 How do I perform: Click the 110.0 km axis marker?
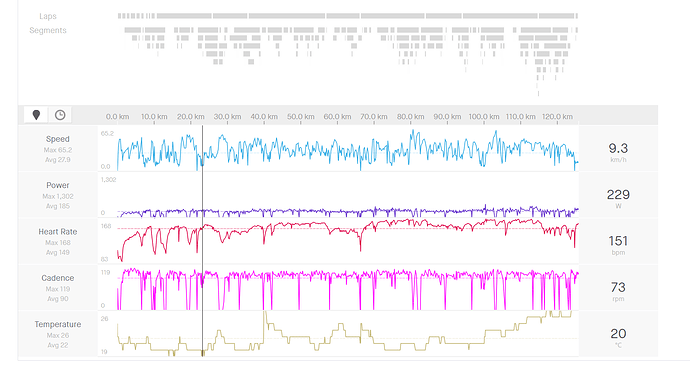click(x=521, y=117)
